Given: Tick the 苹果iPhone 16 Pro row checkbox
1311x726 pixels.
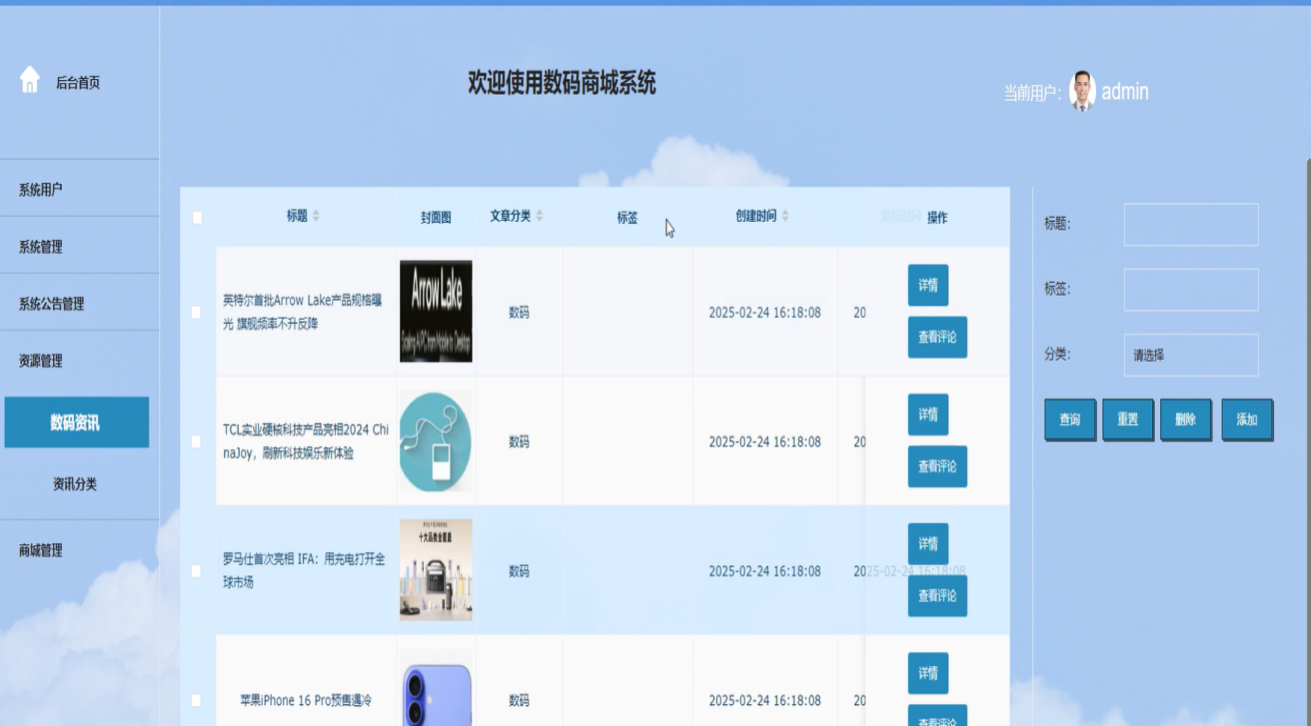Looking at the screenshot, I should coord(196,700).
